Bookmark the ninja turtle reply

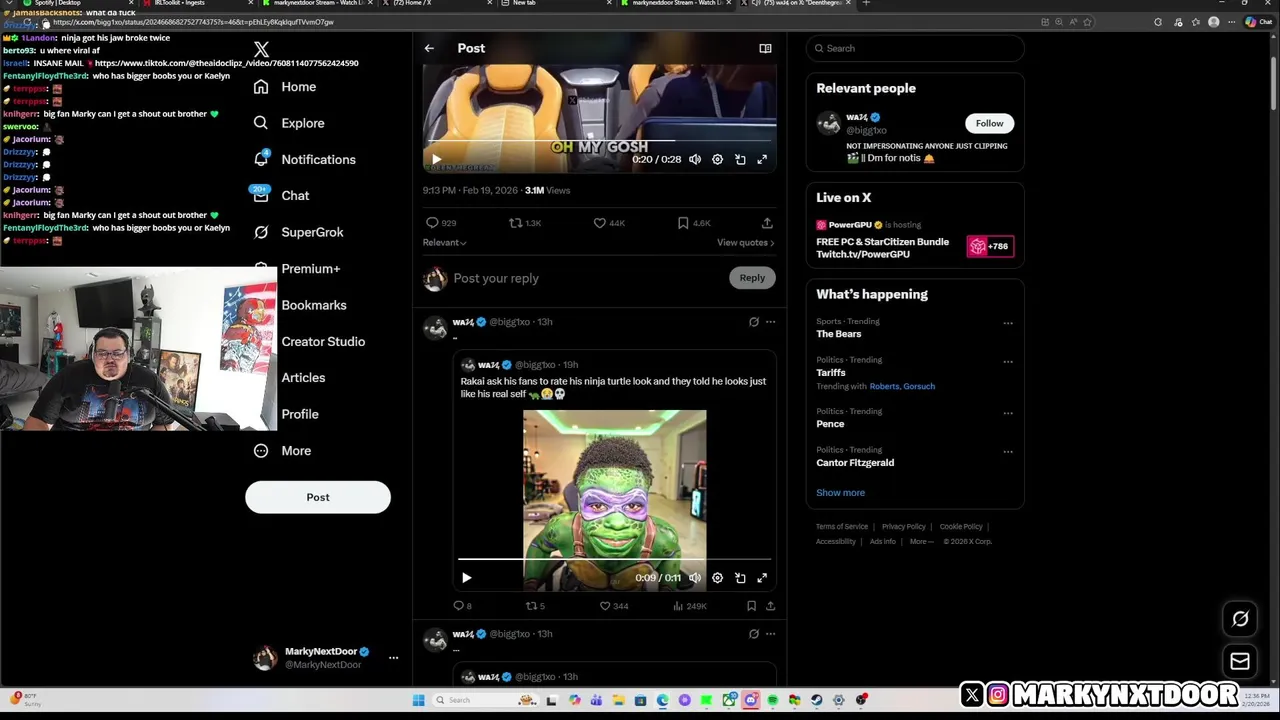pos(751,606)
